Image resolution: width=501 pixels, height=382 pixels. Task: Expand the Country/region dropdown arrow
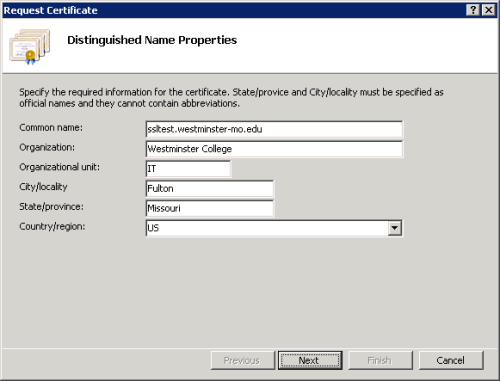pyautogui.click(x=395, y=228)
